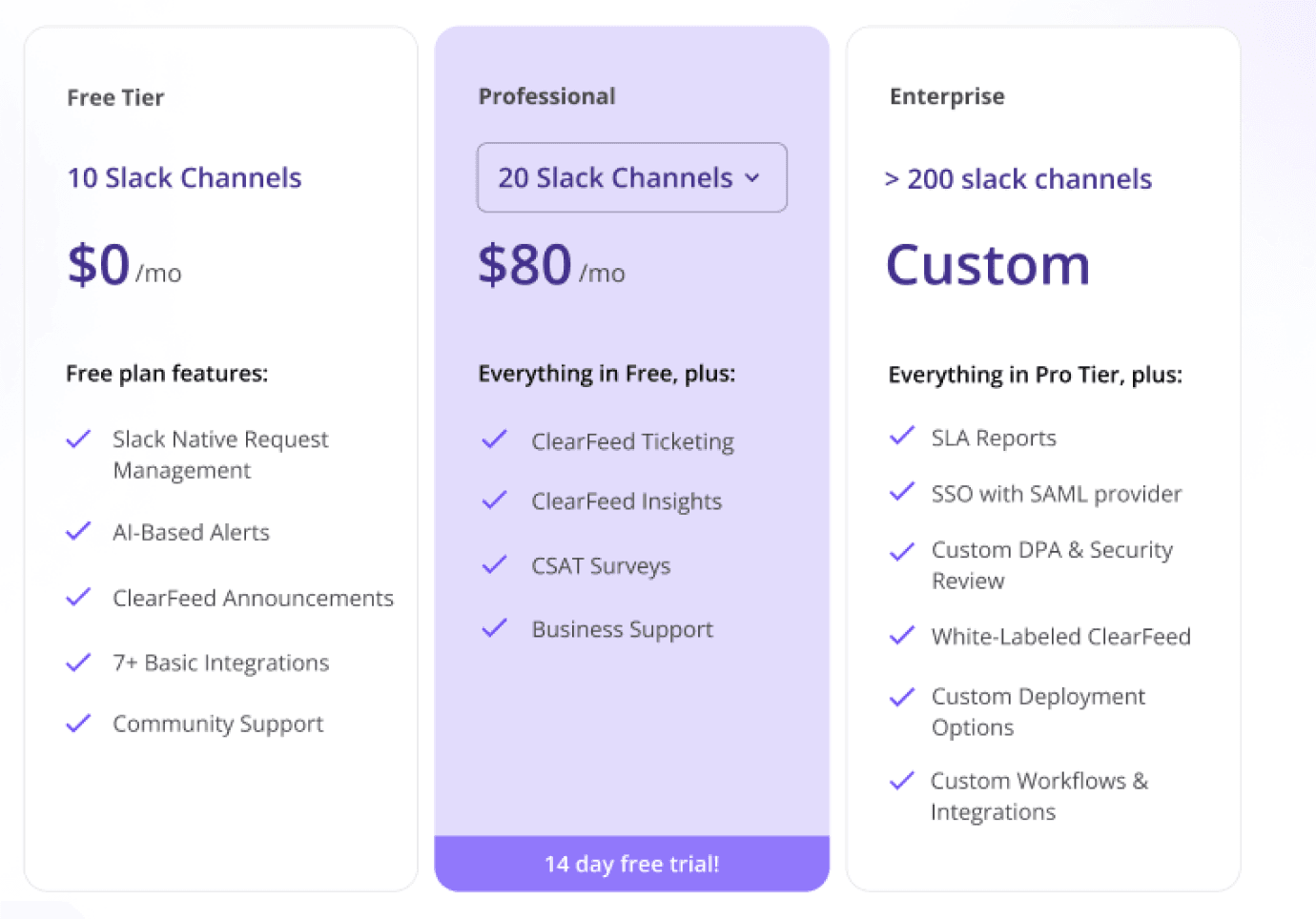The width and height of the screenshot is (1316, 919).
Task: Click the 10 Slack Channels text
Action: (184, 178)
